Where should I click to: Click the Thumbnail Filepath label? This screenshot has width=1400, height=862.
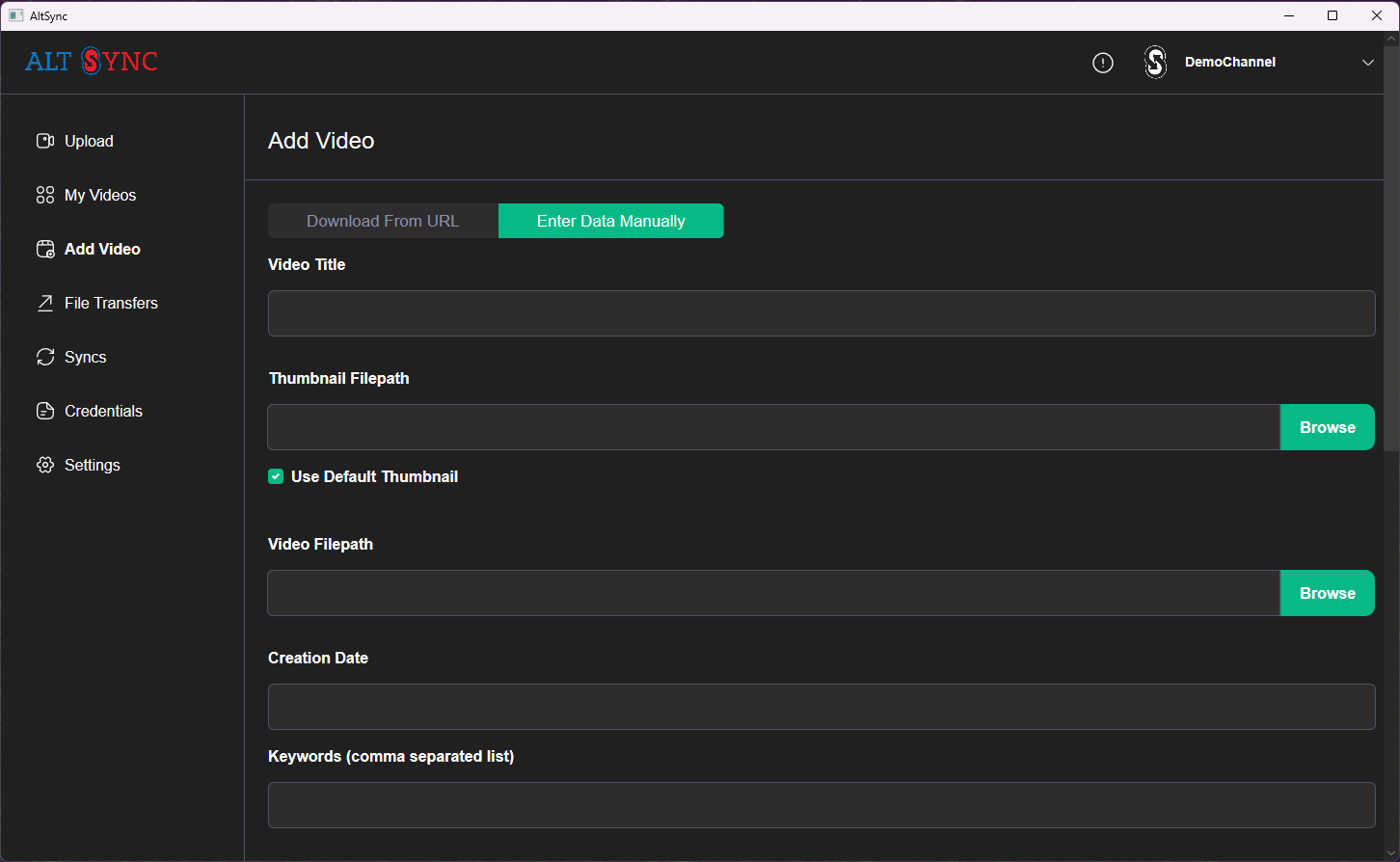[339, 378]
